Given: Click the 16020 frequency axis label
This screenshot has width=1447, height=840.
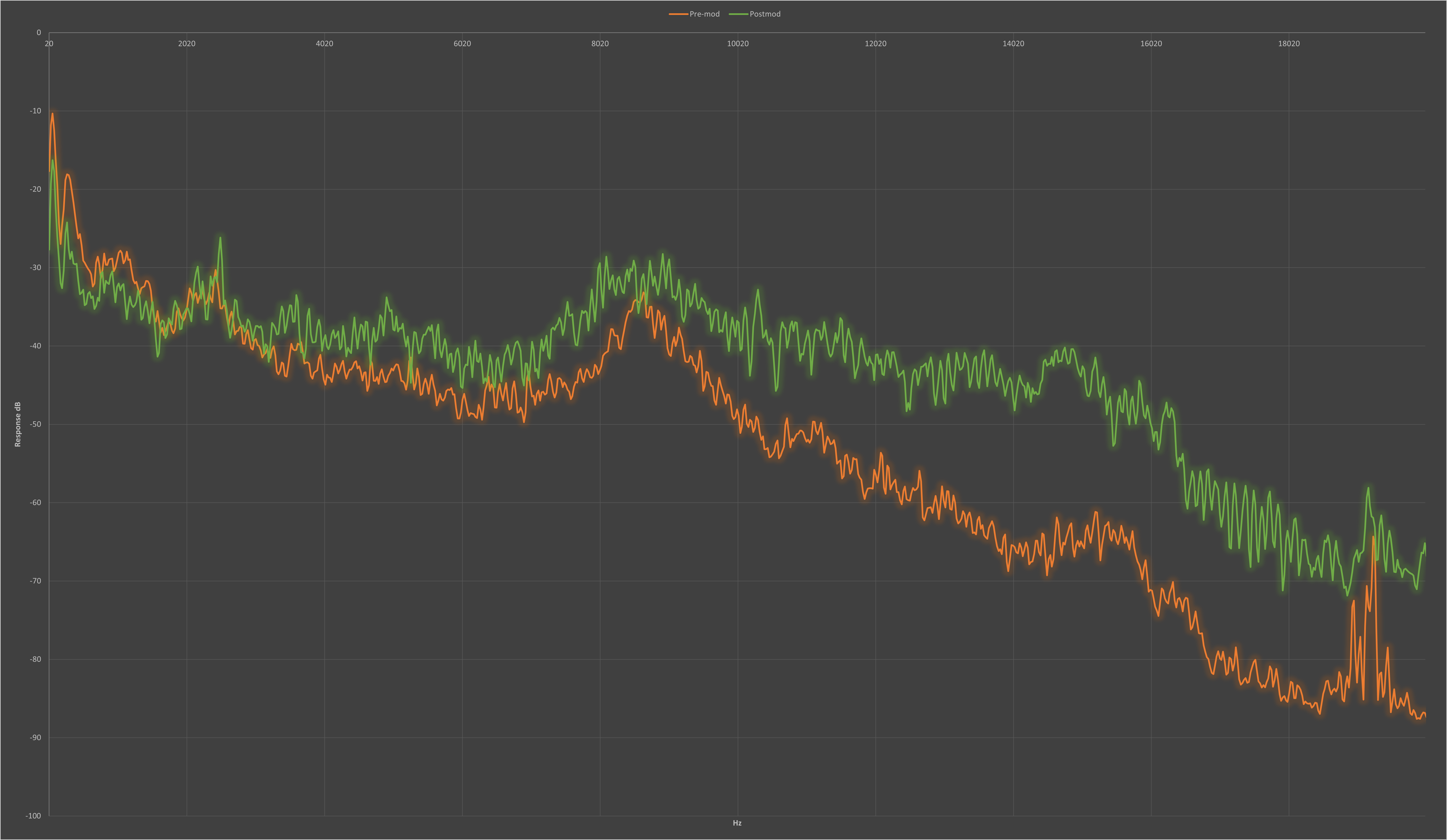Looking at the screenshot, I should pyautogui.click(x=1151, y=44).
